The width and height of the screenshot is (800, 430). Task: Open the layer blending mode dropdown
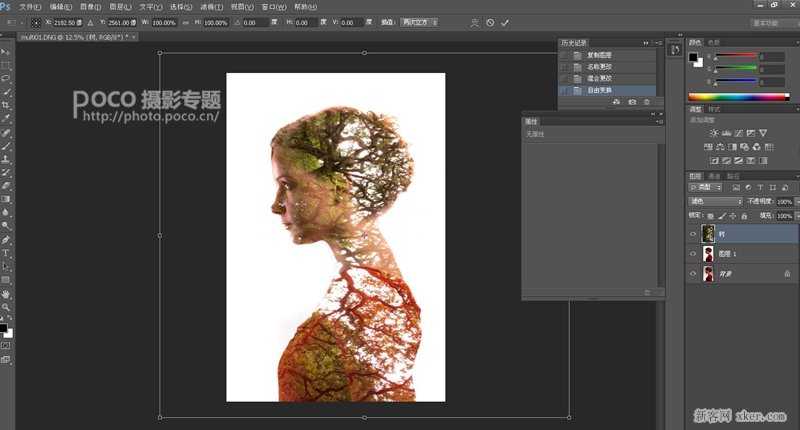point(716,201)
